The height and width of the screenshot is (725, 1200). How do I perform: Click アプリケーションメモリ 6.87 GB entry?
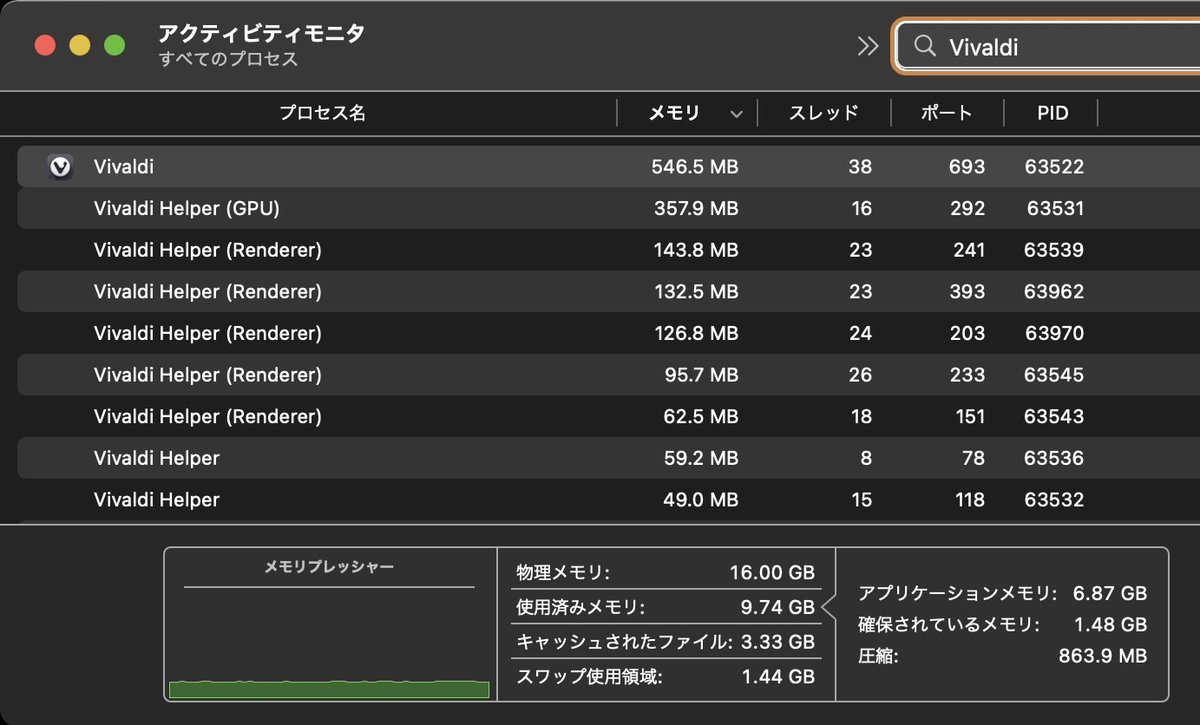(1002, 593)
